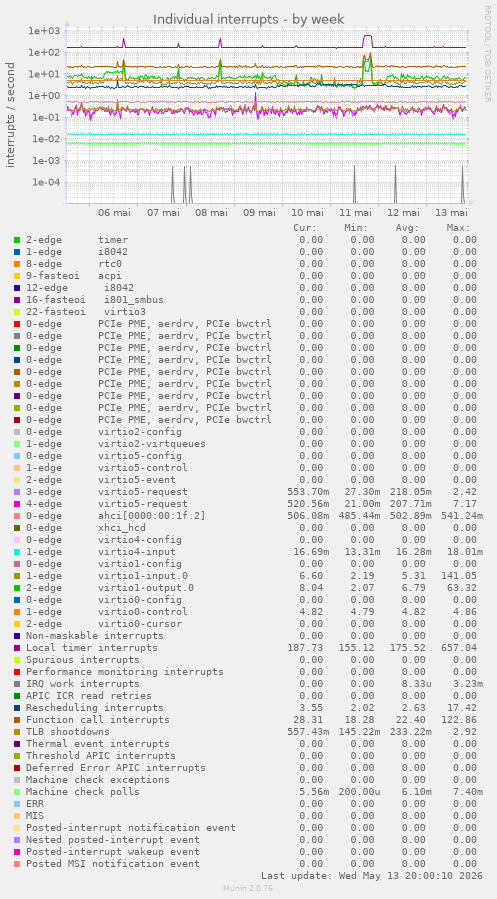Screen dimensions: 497x899
Task: Click the ahci[0000:00:1f.2] legend swatch
Action: tap(17, 515)
